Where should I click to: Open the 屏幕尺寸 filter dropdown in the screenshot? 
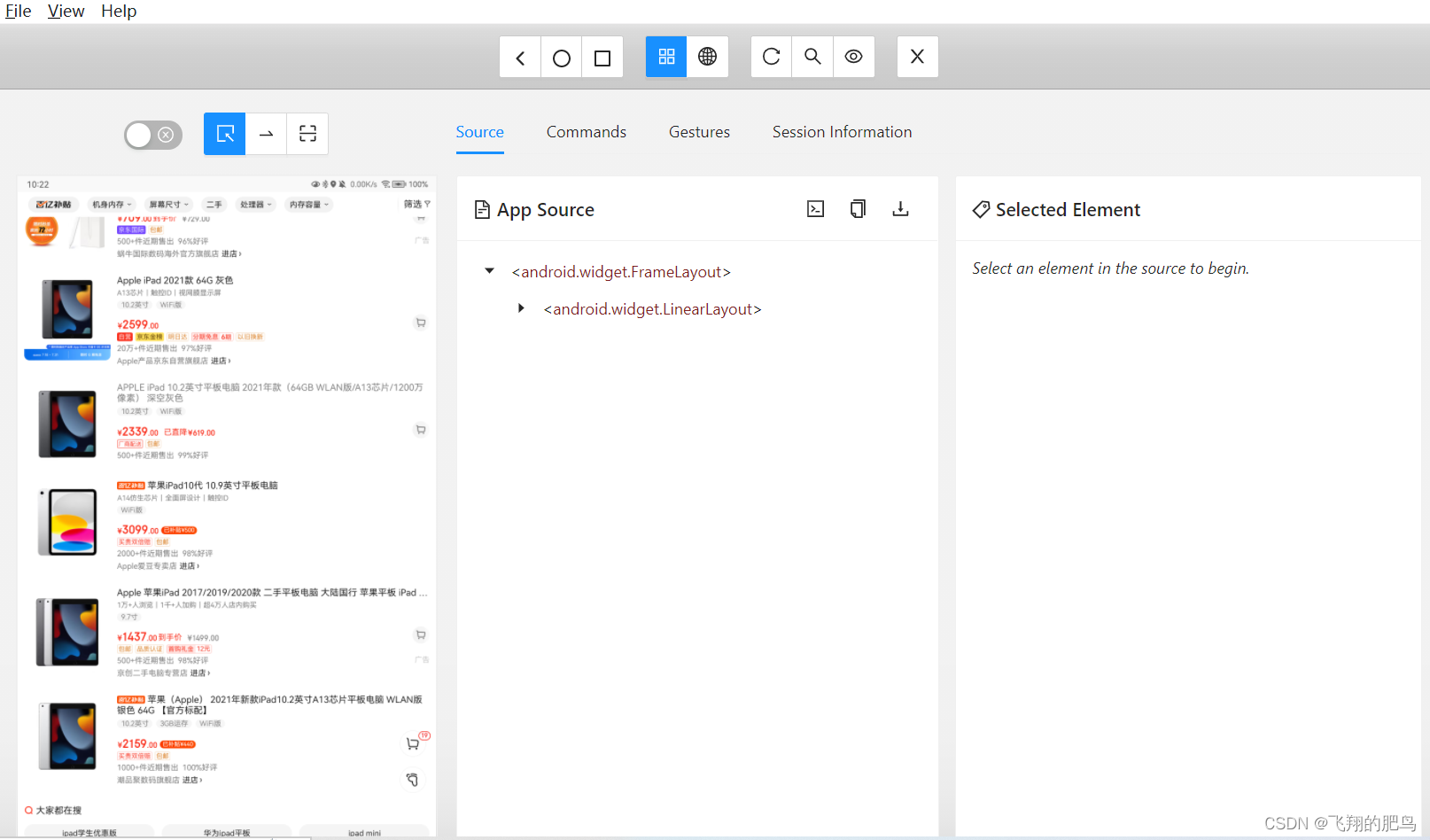[168, 204]
